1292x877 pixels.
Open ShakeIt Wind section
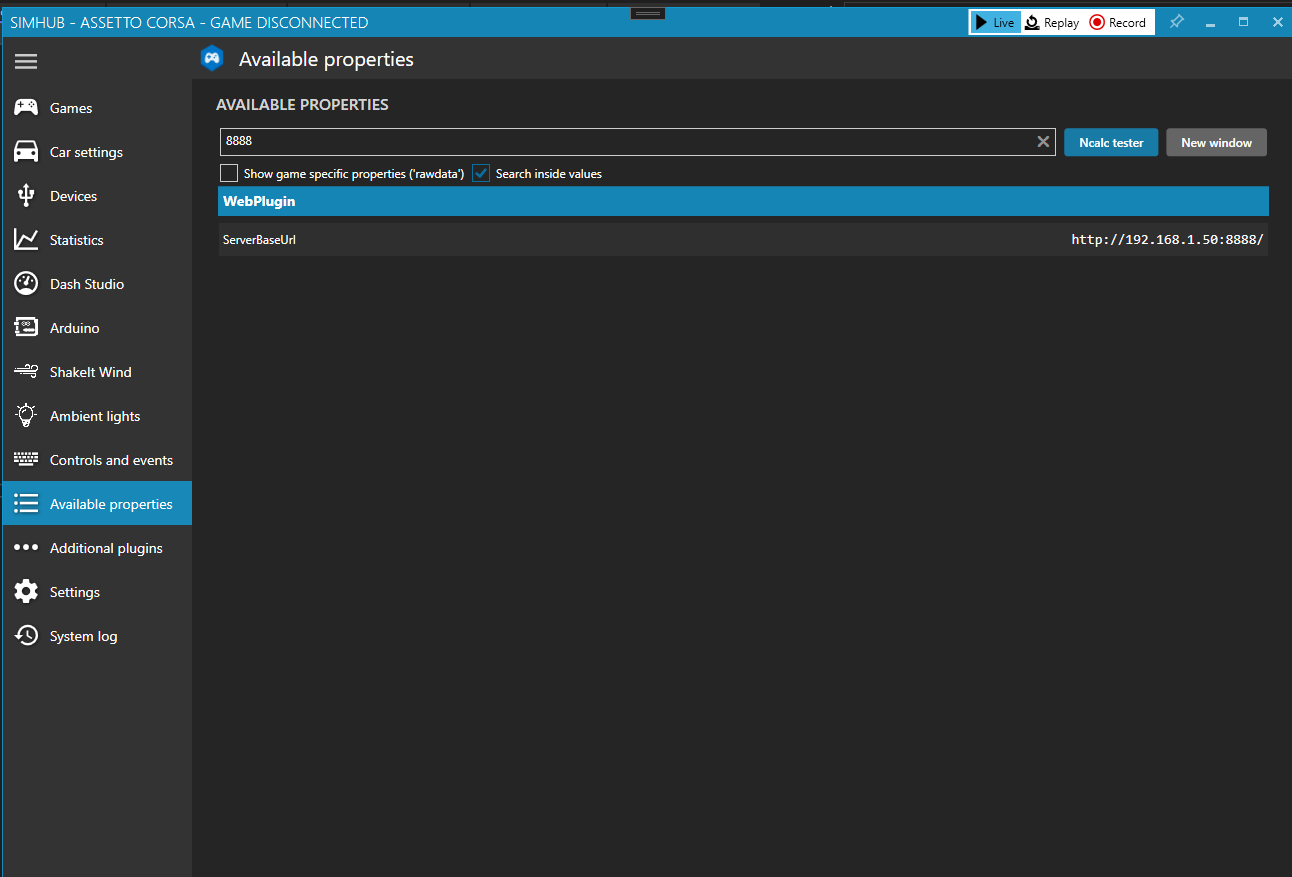(90, 372)
